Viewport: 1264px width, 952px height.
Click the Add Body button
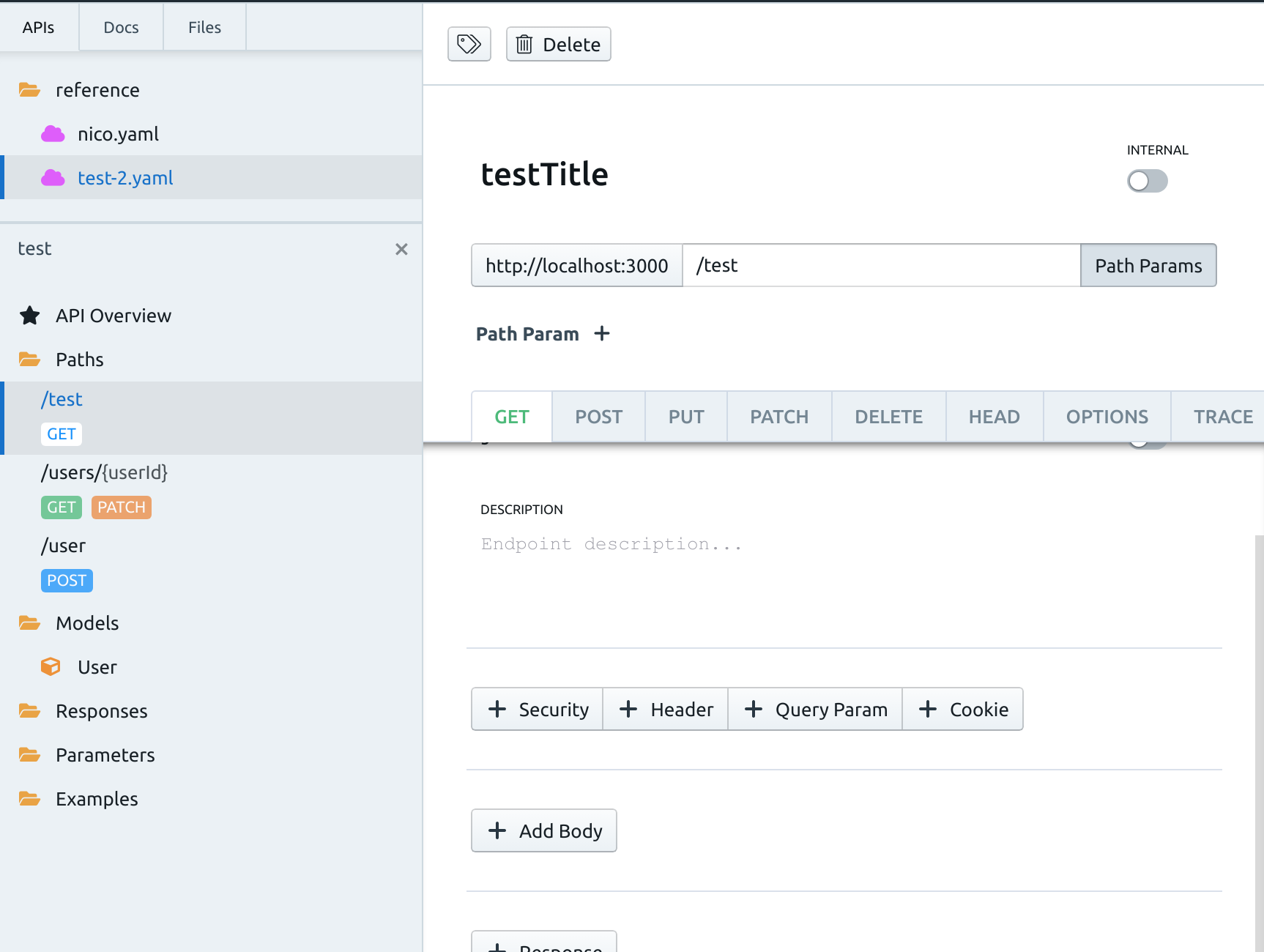pos(543,830)
